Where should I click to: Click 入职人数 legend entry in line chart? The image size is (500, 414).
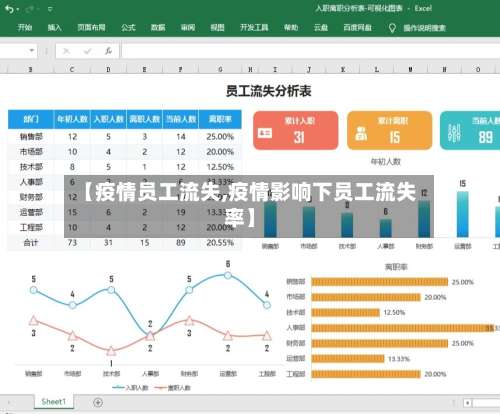131,388
